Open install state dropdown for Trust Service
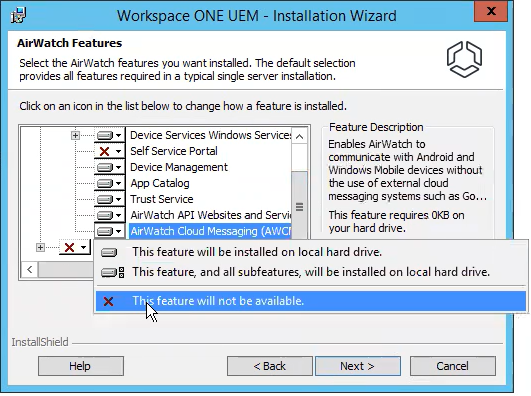 tap(109, 199)
